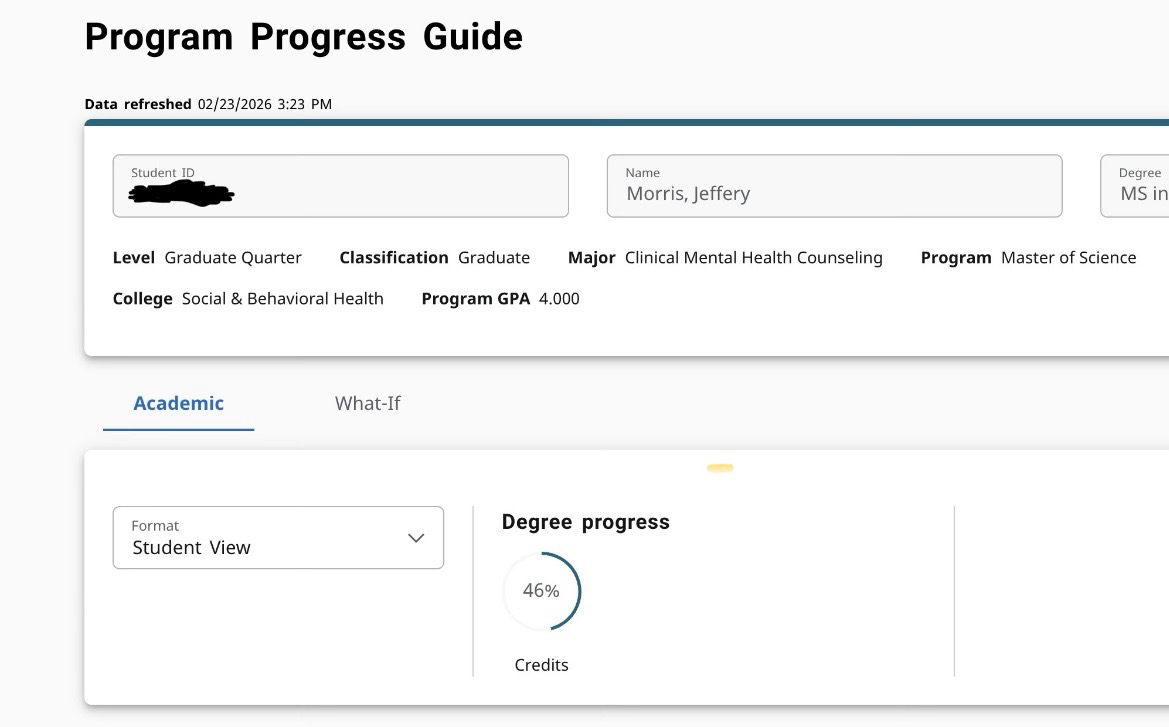Click the Degree progress heading
Screen dimensions: 1169x727
pyautogui.click(x=585, y=522)
